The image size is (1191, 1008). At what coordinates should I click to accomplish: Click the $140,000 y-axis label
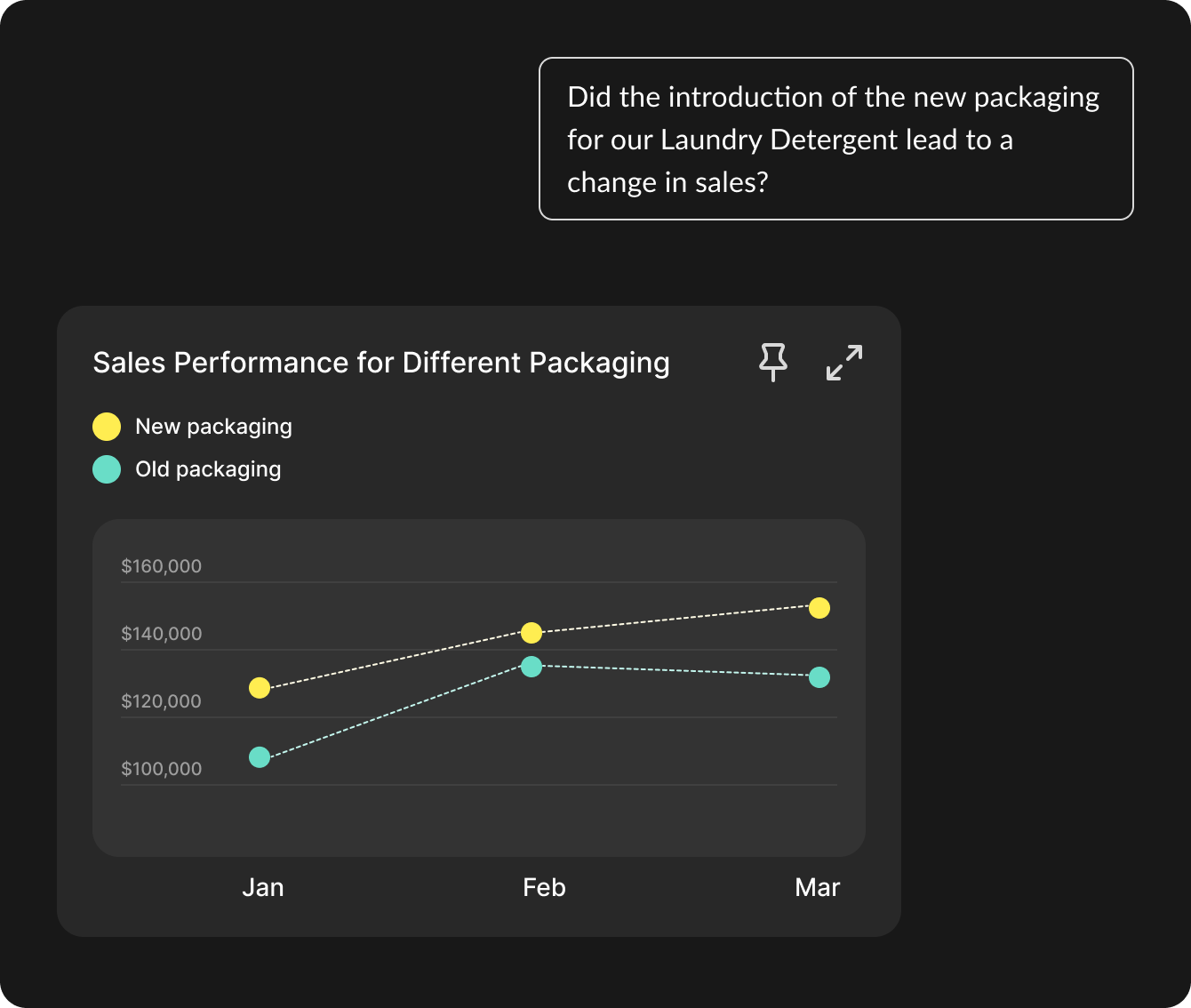pyautogui.click(x=162, y=634)
